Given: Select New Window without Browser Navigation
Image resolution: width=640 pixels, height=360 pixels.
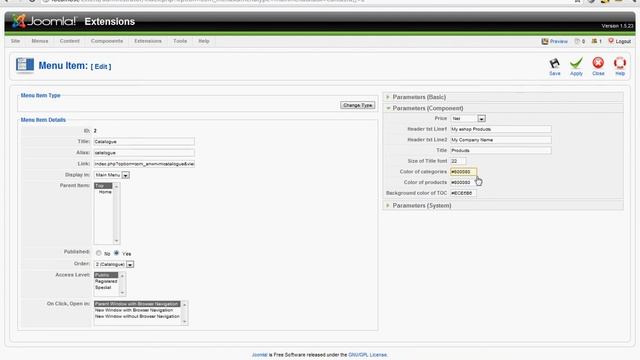Looking at the screenshot, I should pos(137,316).
